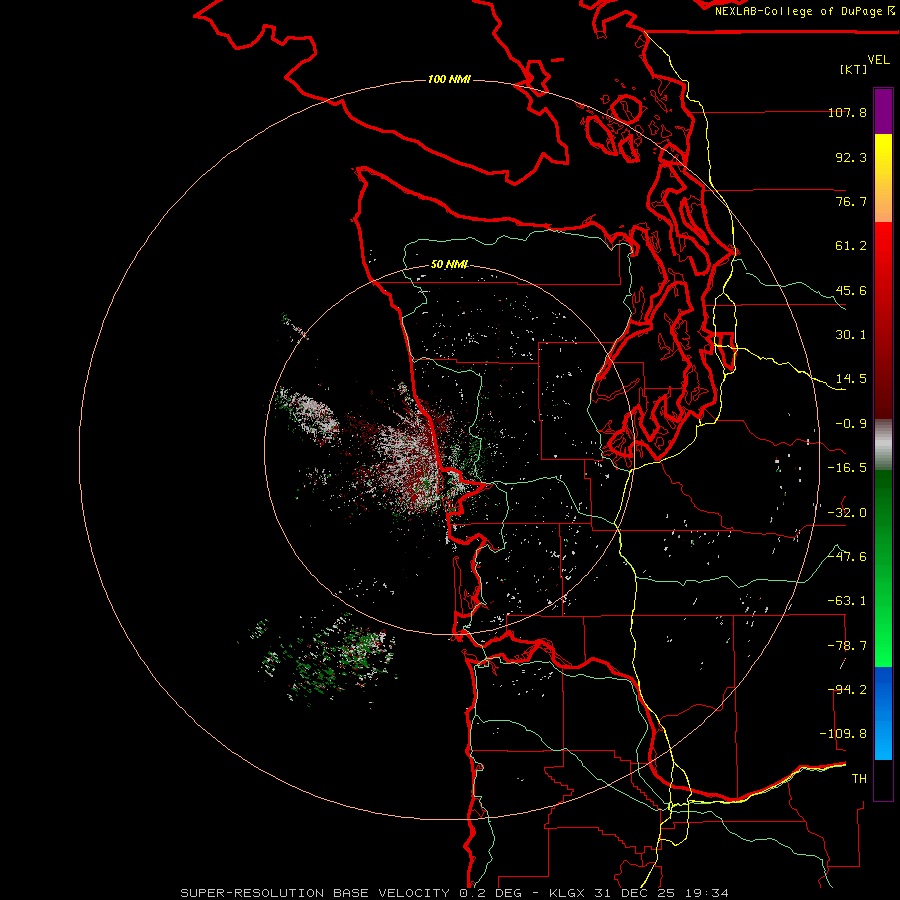
Task: Click the -78.7 legend value
Action: 847,646
